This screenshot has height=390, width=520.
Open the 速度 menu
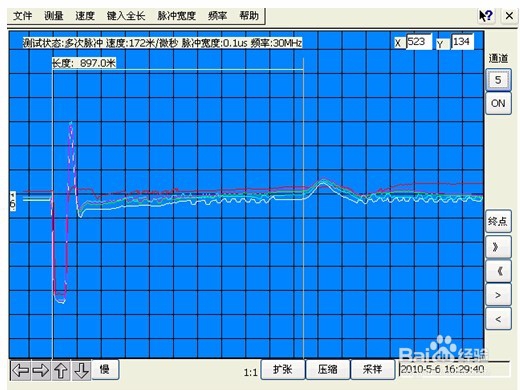click(85, 16)
